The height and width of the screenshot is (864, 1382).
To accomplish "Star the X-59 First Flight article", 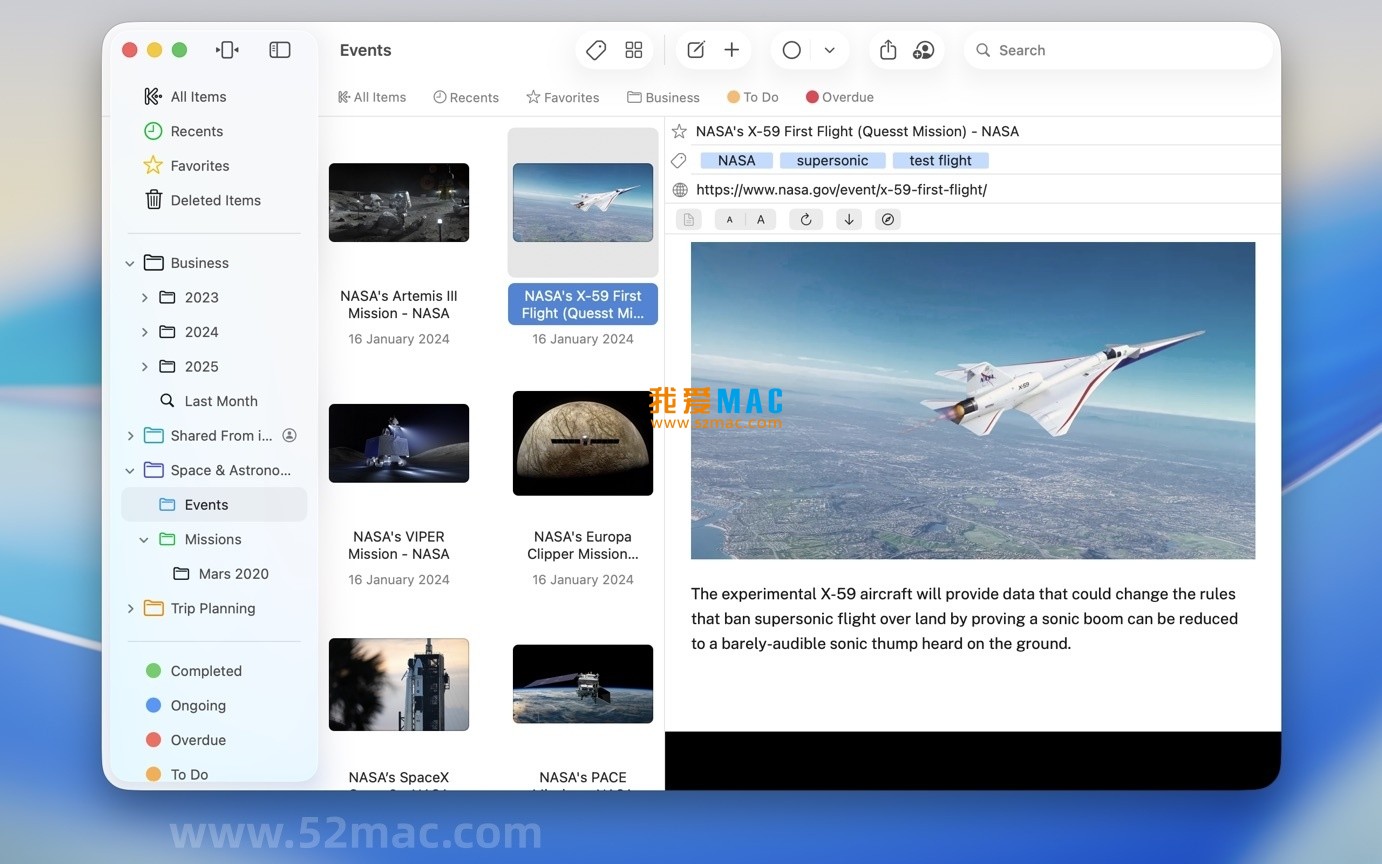I will [679, 131].
